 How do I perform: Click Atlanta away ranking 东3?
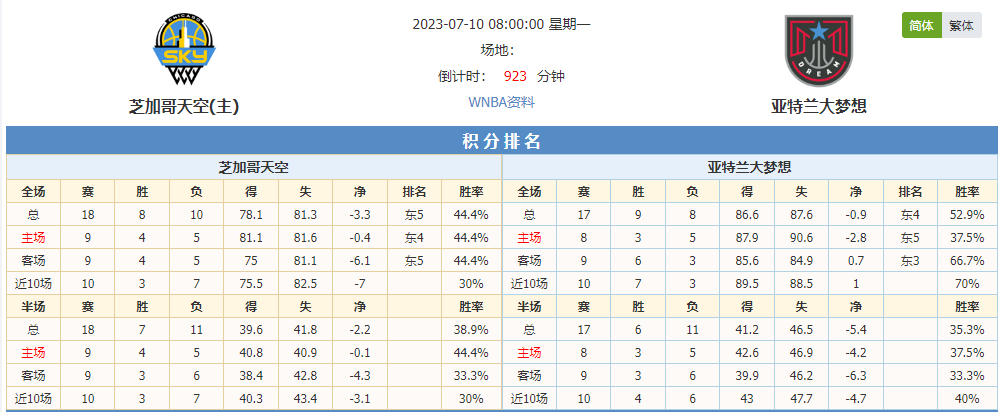click(910, 260)
